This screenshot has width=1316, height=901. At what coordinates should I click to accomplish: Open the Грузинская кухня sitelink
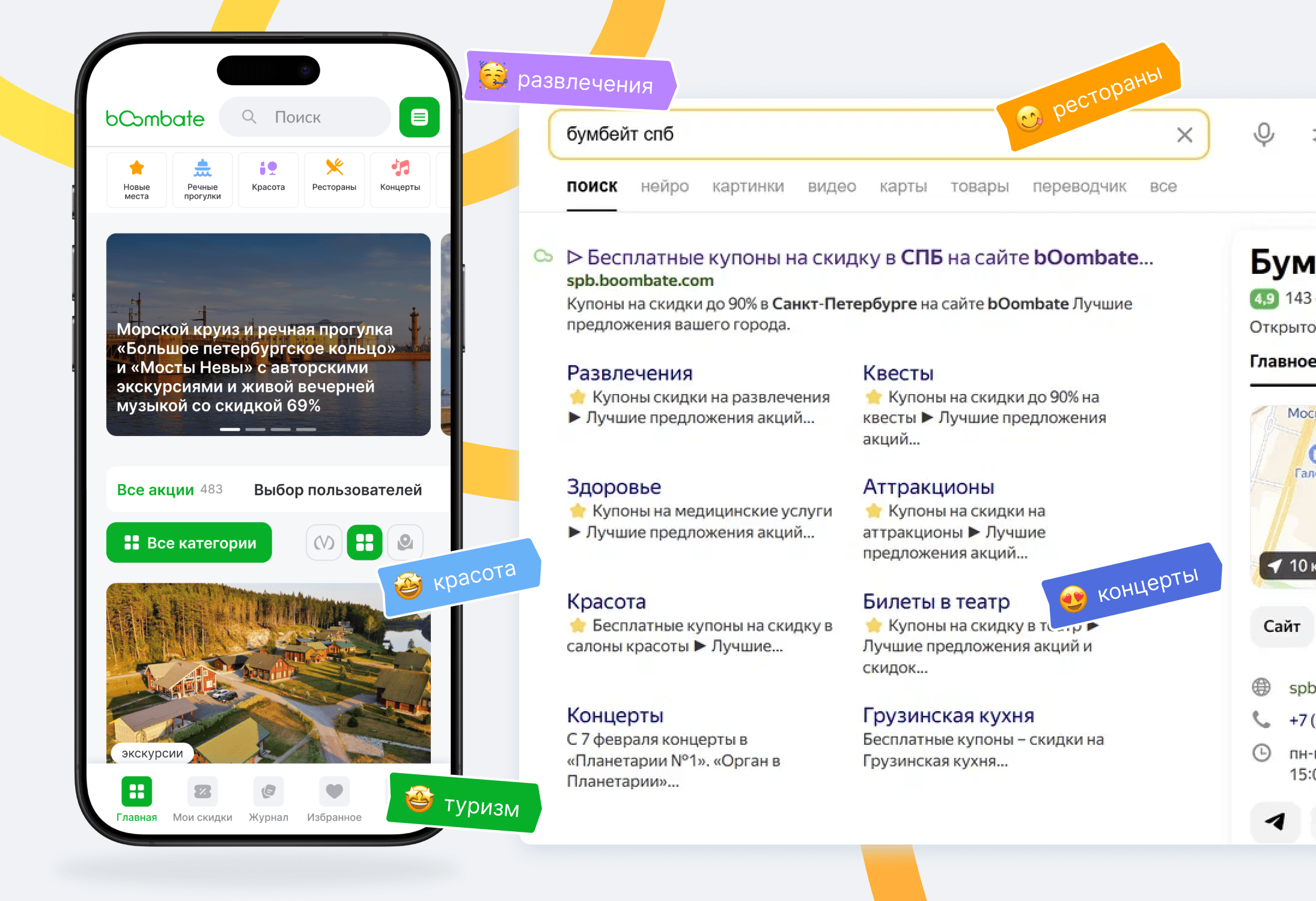948,715
